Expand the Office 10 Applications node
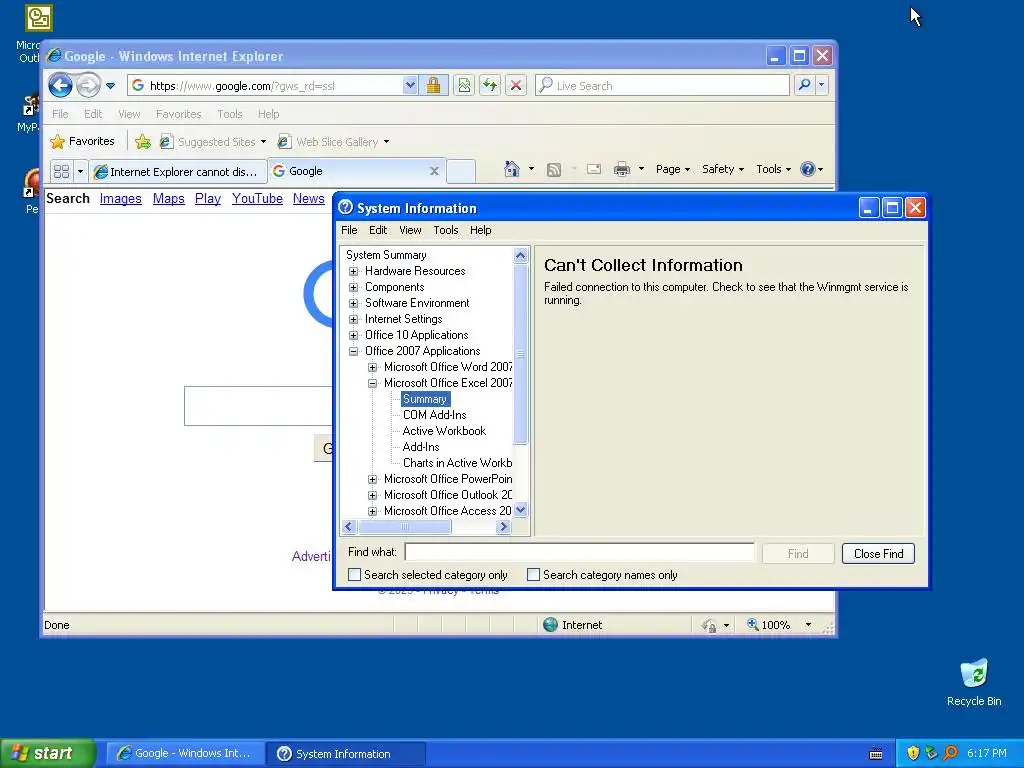 click(x=353, y=335)
